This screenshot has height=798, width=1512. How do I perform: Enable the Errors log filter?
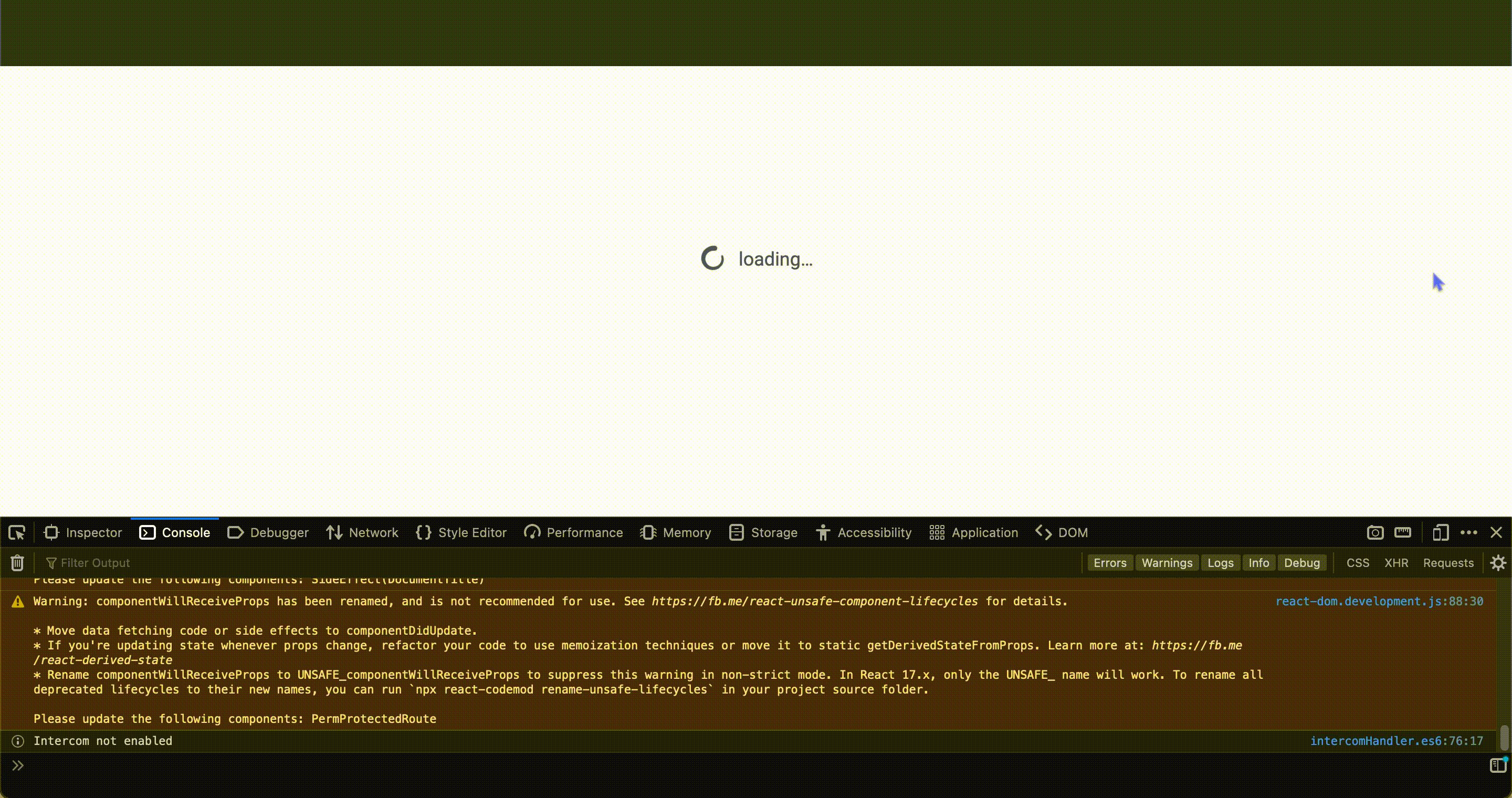click(1110, 562)
